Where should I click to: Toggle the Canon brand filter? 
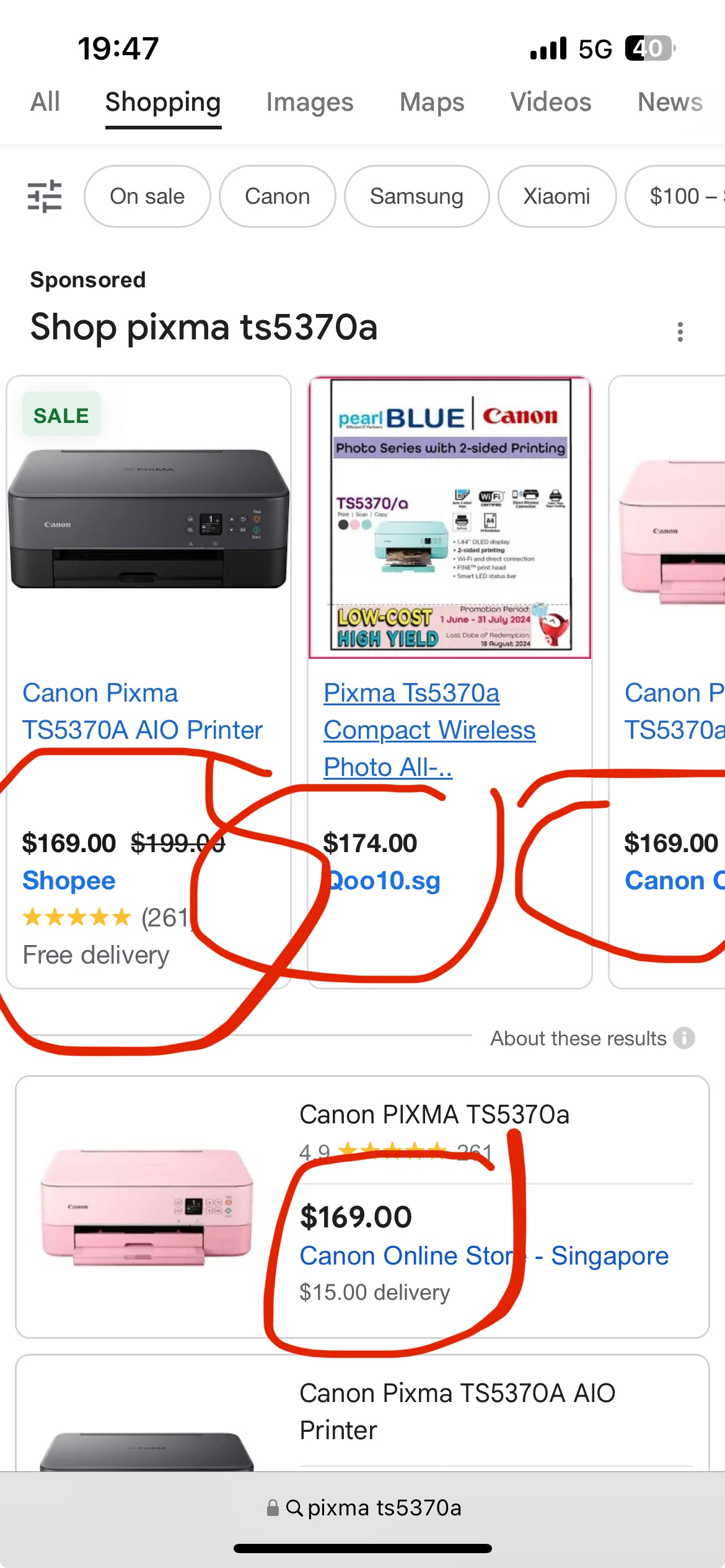(277, 196)
